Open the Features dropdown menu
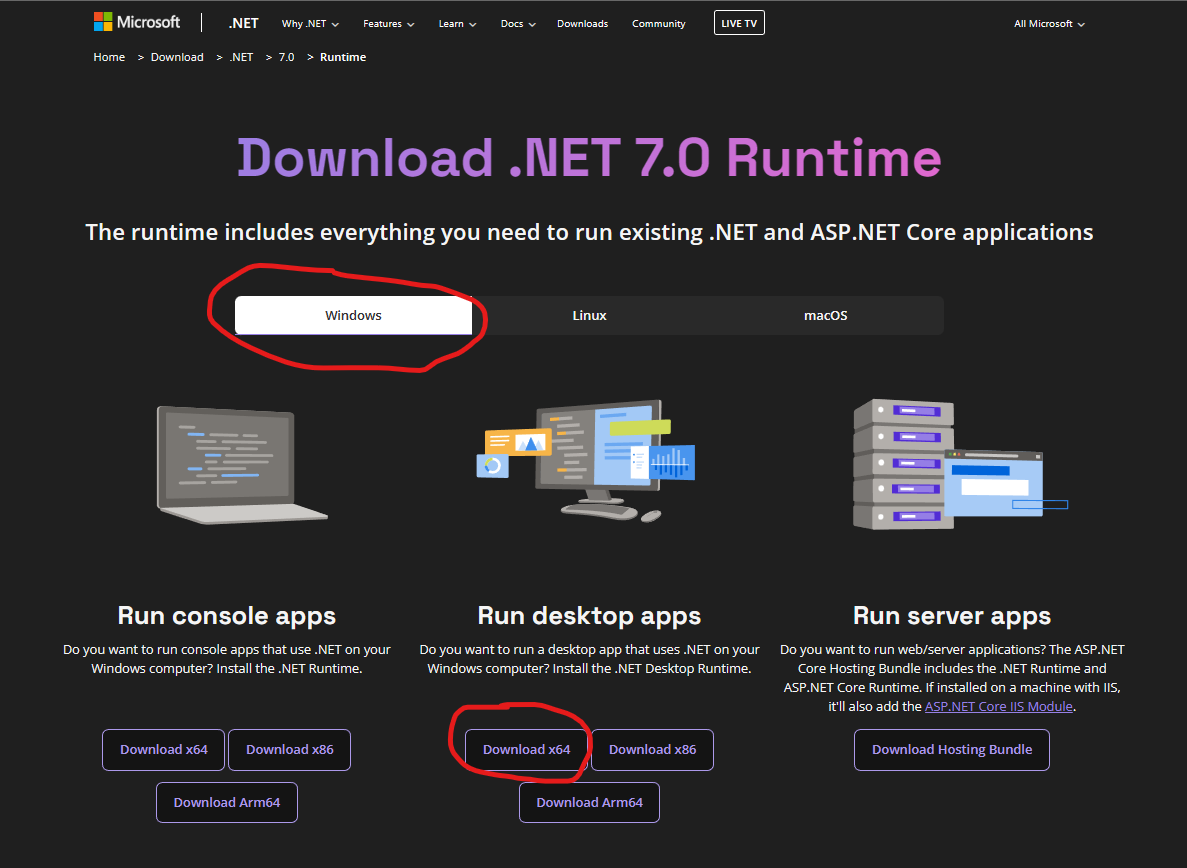 pos(388,24)
